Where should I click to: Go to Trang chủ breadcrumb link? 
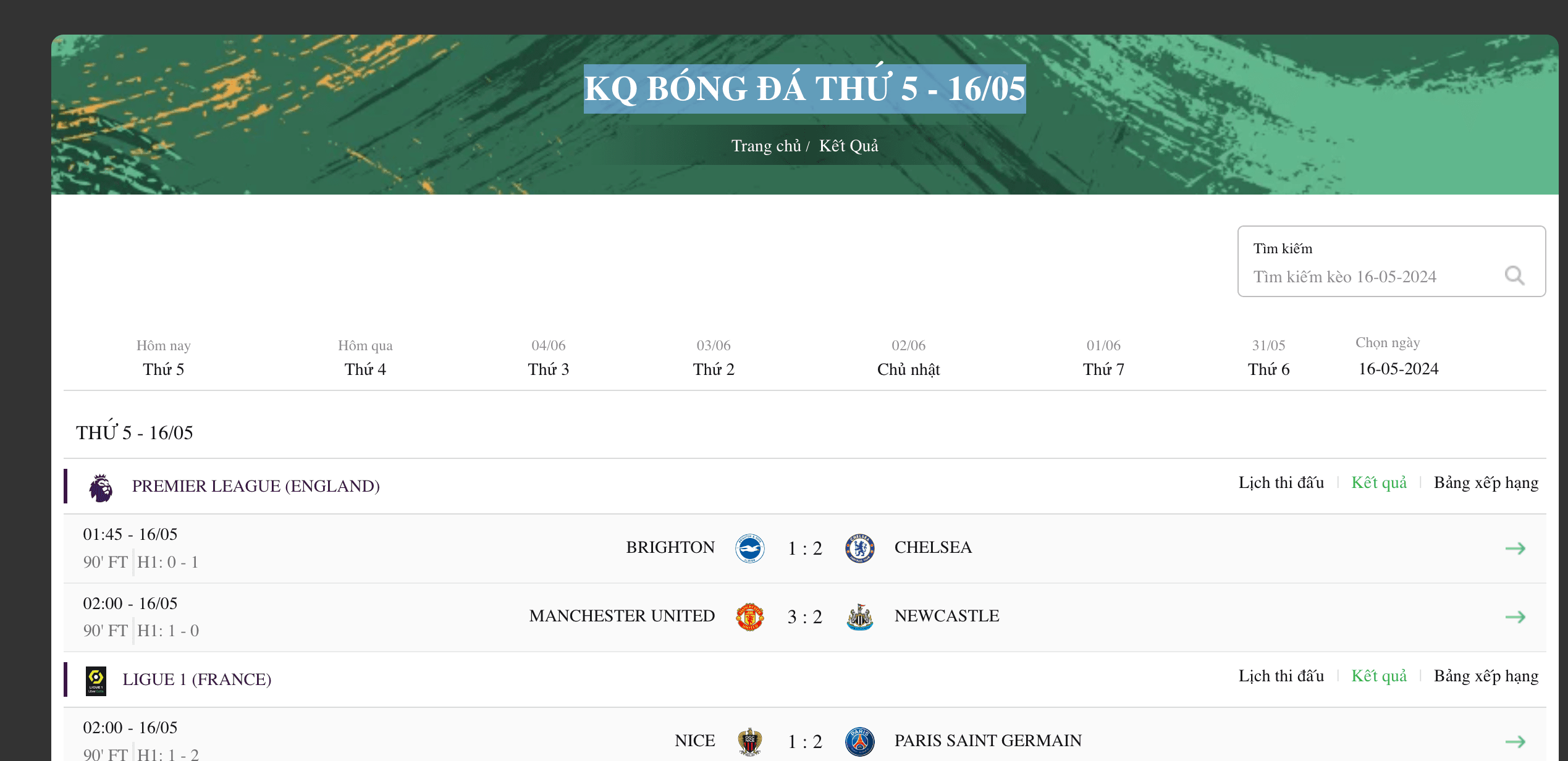(765, 146)
